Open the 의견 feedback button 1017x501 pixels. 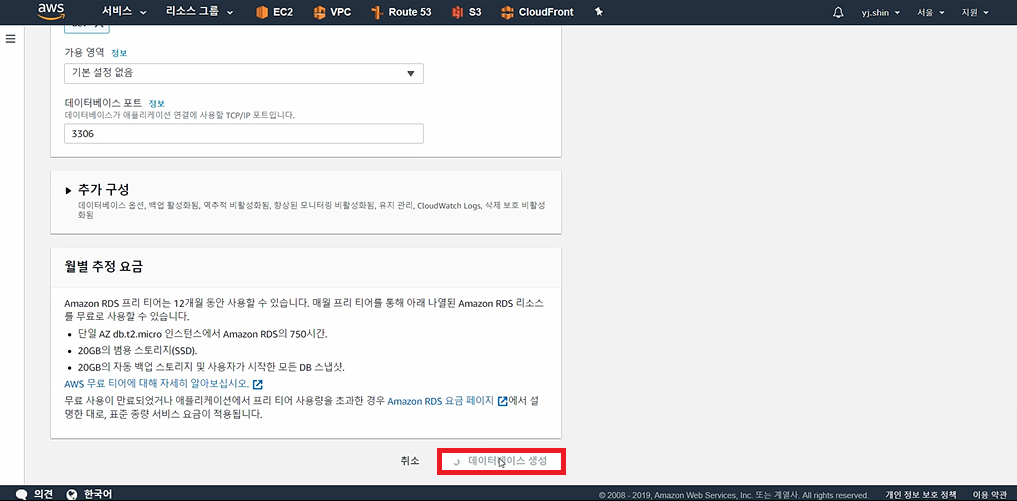click(35, 494)
